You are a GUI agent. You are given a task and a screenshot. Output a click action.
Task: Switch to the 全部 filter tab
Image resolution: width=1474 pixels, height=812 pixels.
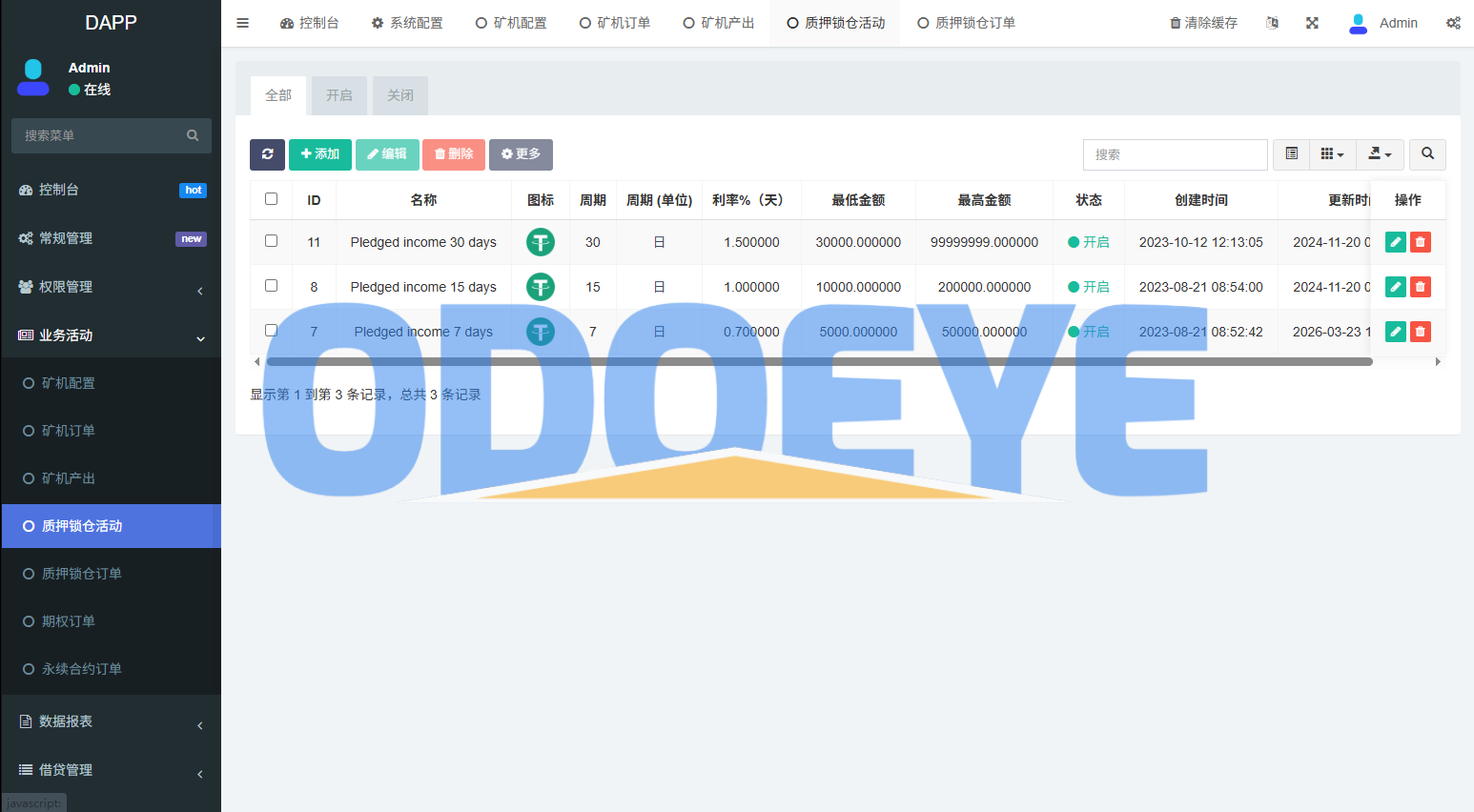[278, 95]
